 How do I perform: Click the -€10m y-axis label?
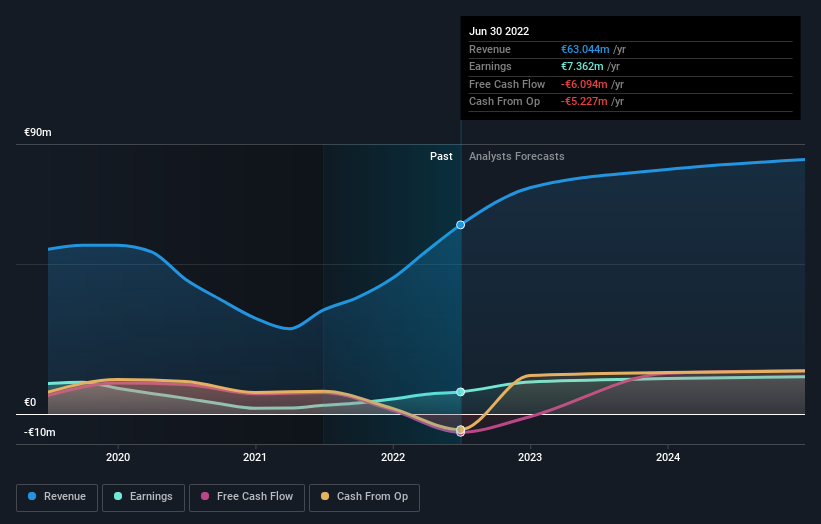(x=39, y=432)
